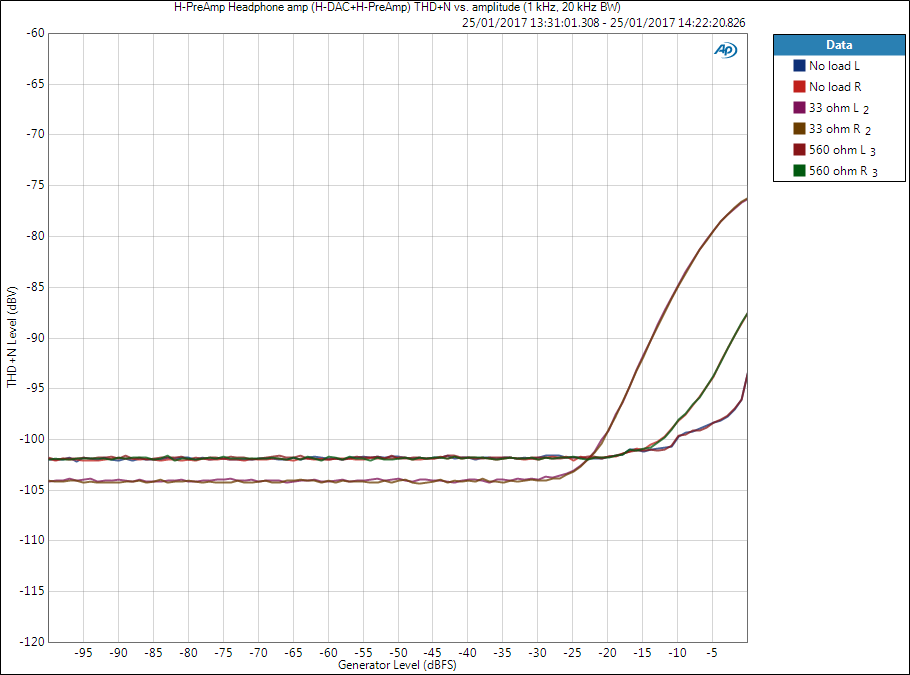Viewport: 910px width, 675px height.
Task: Click the No load L blue color swatch
Action: pyautogui.click(x=799, y=66)
